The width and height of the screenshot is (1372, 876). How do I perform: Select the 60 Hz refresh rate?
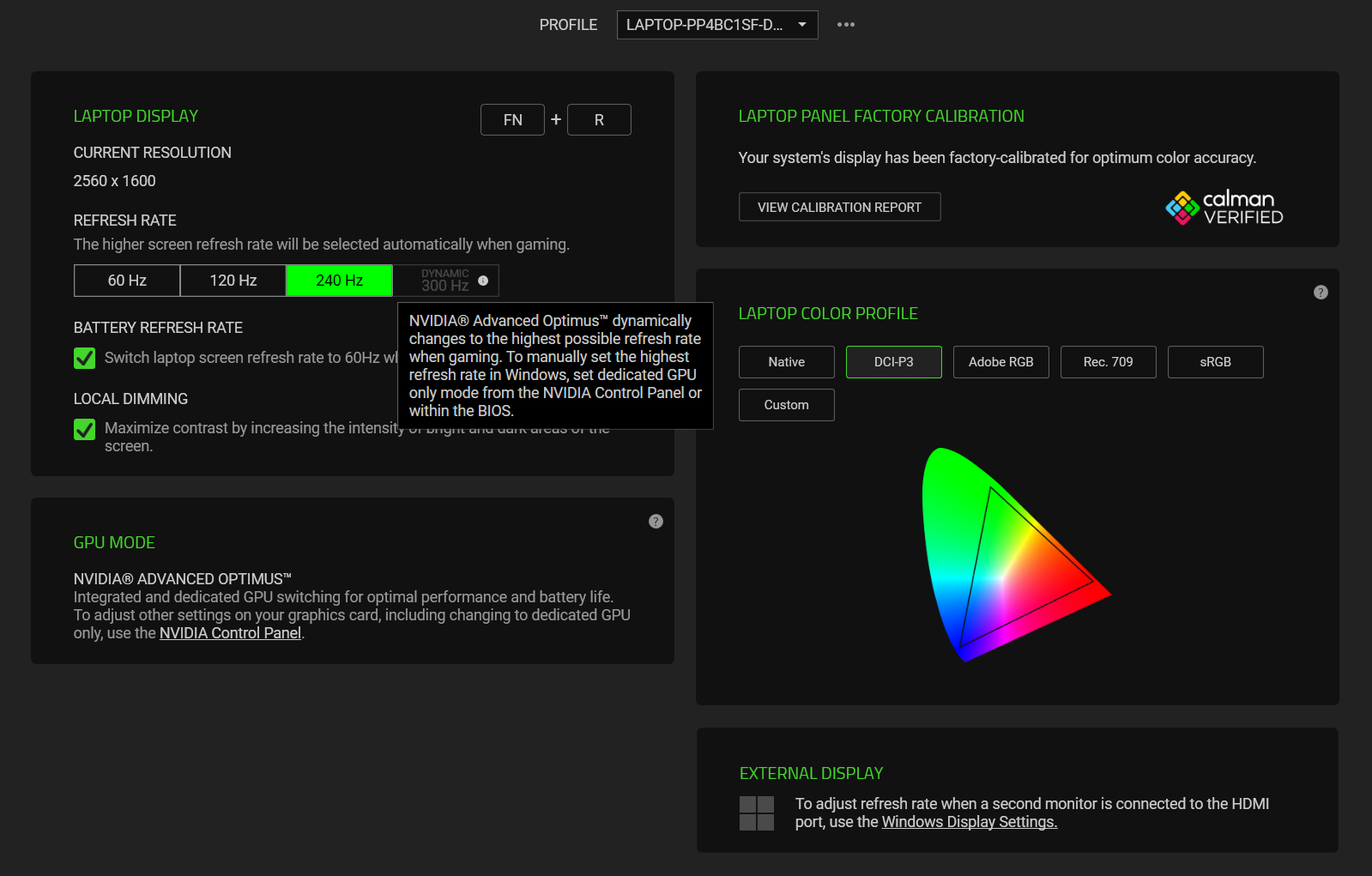[x=127, y=281]
